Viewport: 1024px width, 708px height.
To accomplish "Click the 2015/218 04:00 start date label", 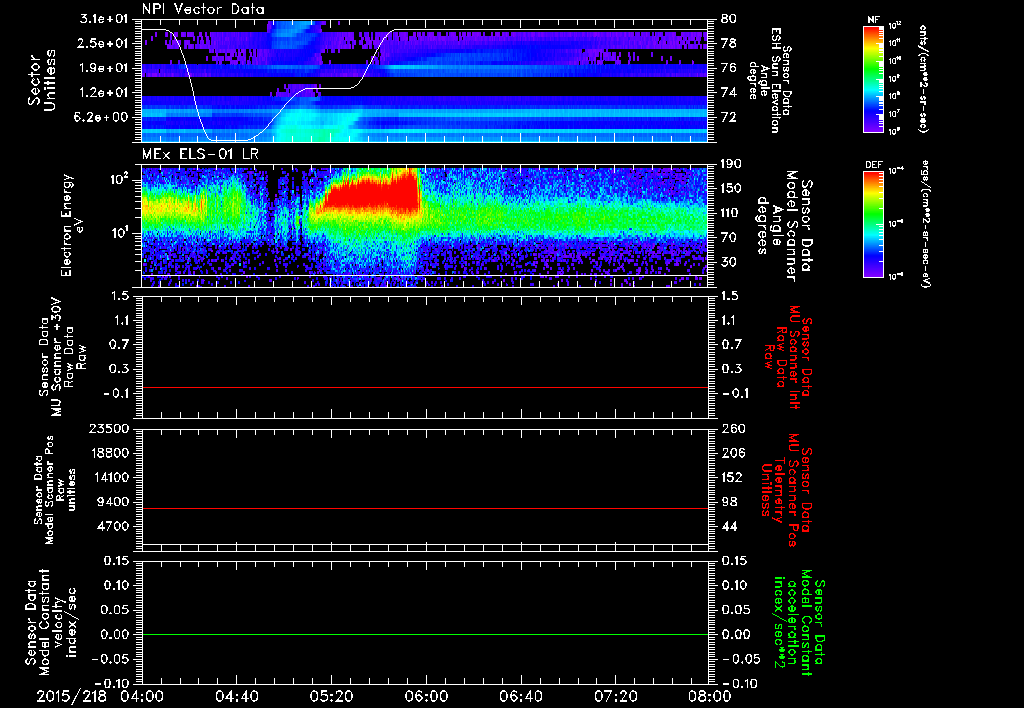I will tap(100, 696).
